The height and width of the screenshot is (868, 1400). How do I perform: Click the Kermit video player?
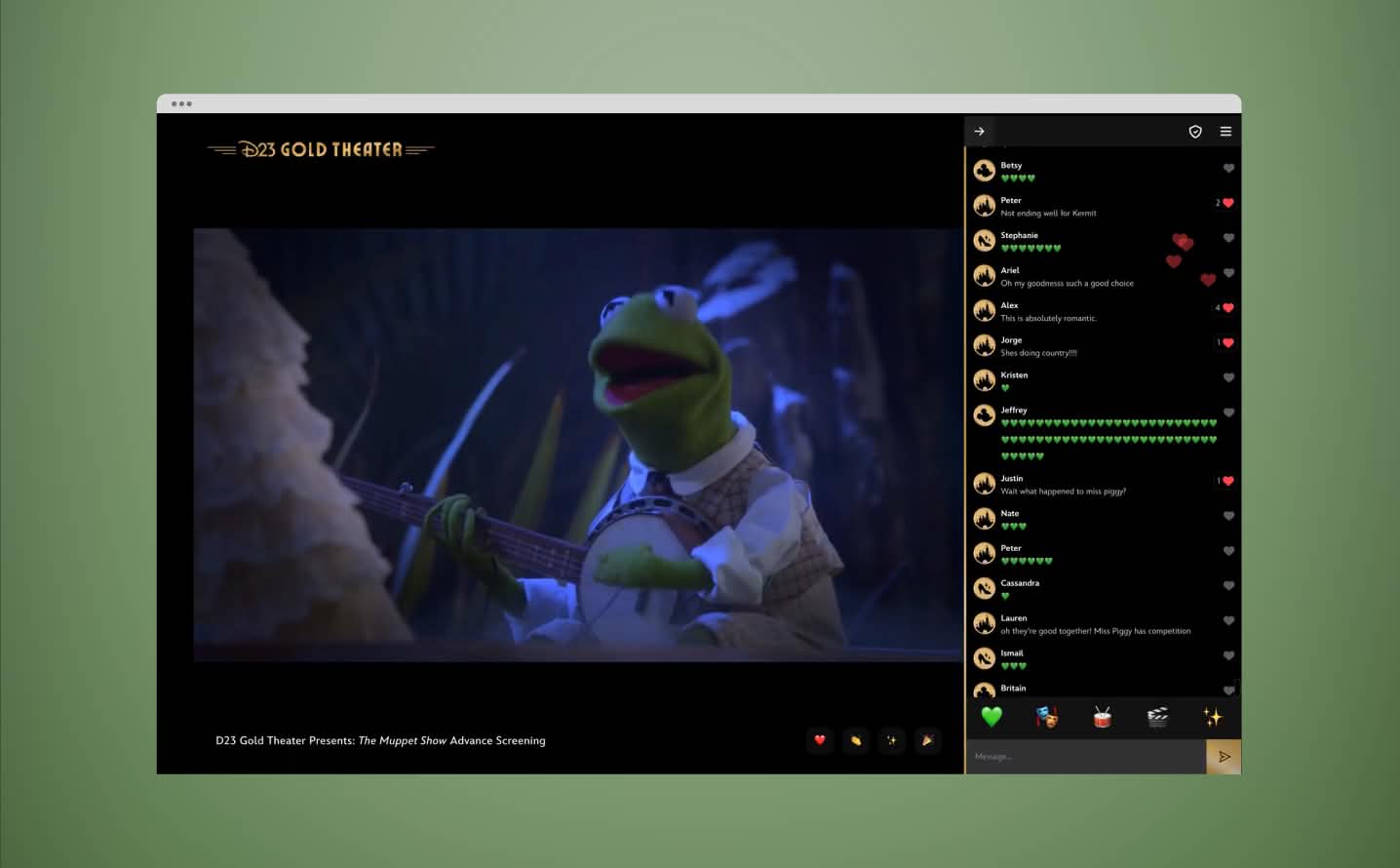[577, 445]
